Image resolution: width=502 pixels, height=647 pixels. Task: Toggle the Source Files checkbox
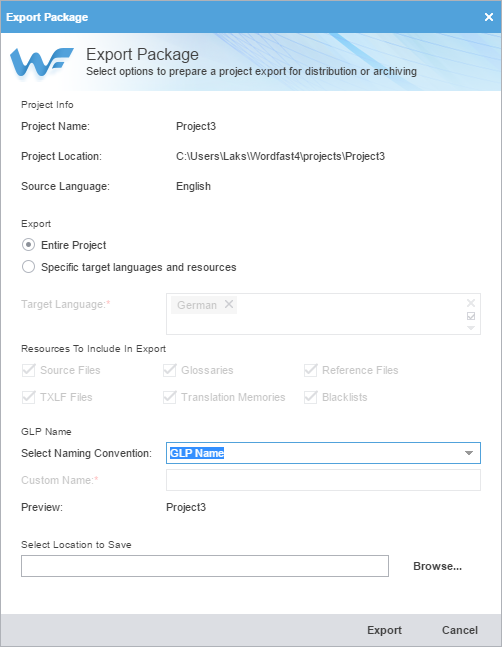(x=28, y=370)
